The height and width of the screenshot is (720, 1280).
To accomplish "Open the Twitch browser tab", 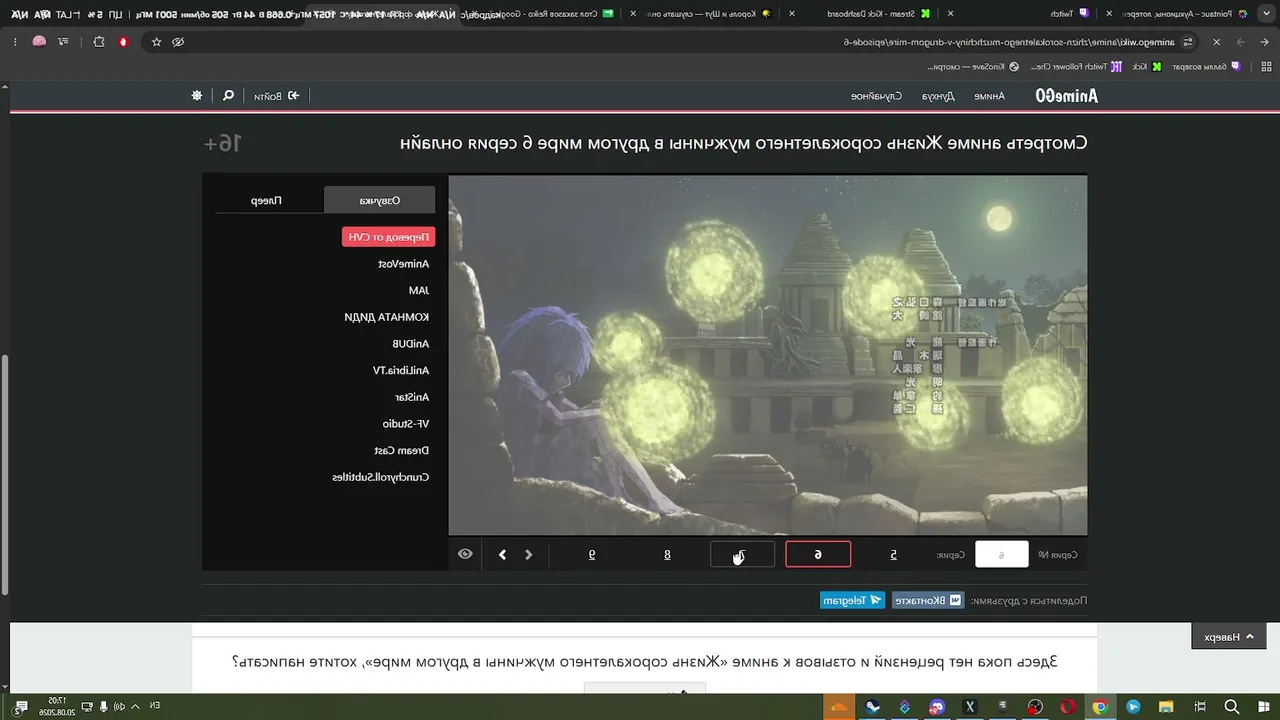I will click(1070, 14).
